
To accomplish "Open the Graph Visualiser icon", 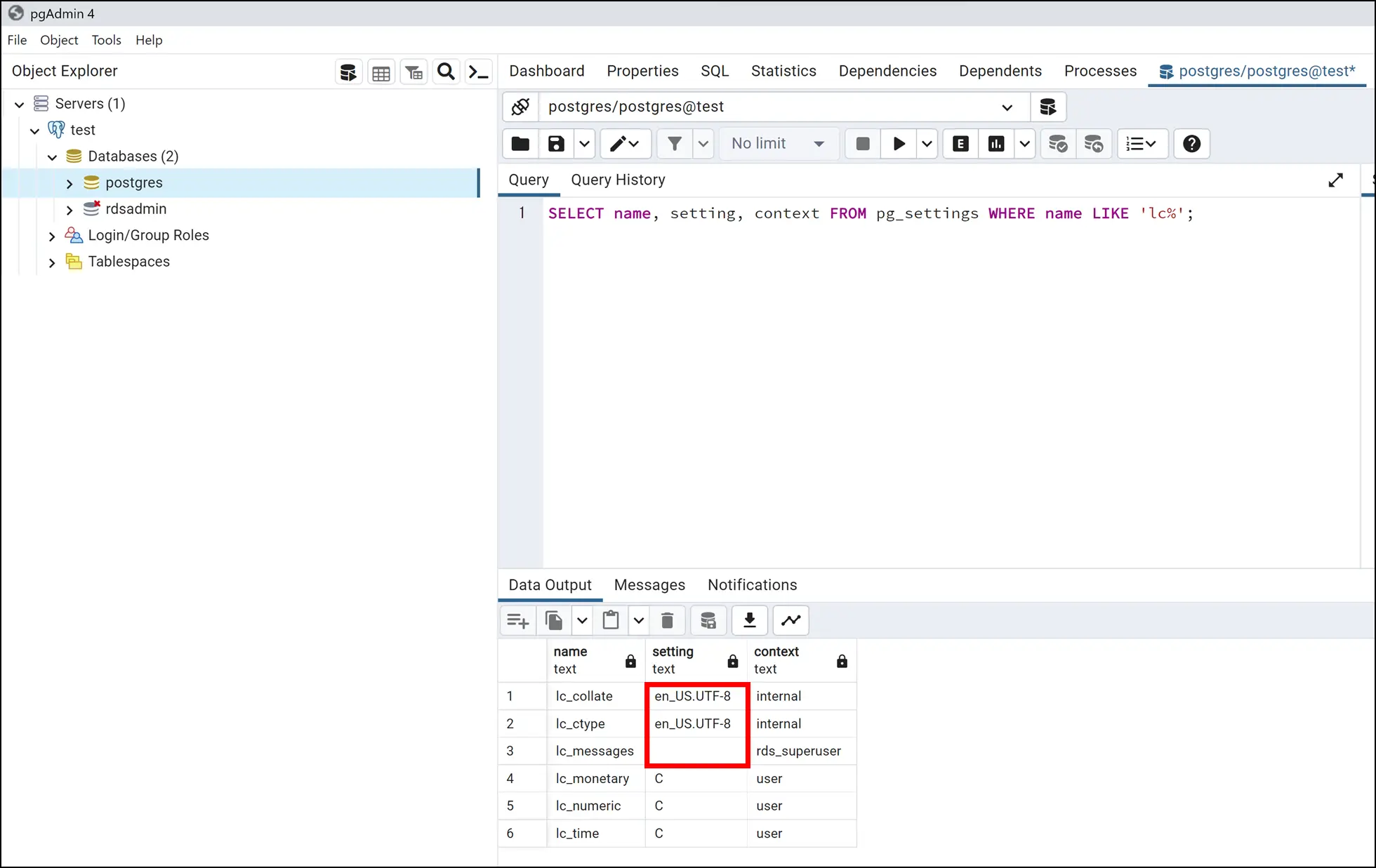I will (791, 620).
